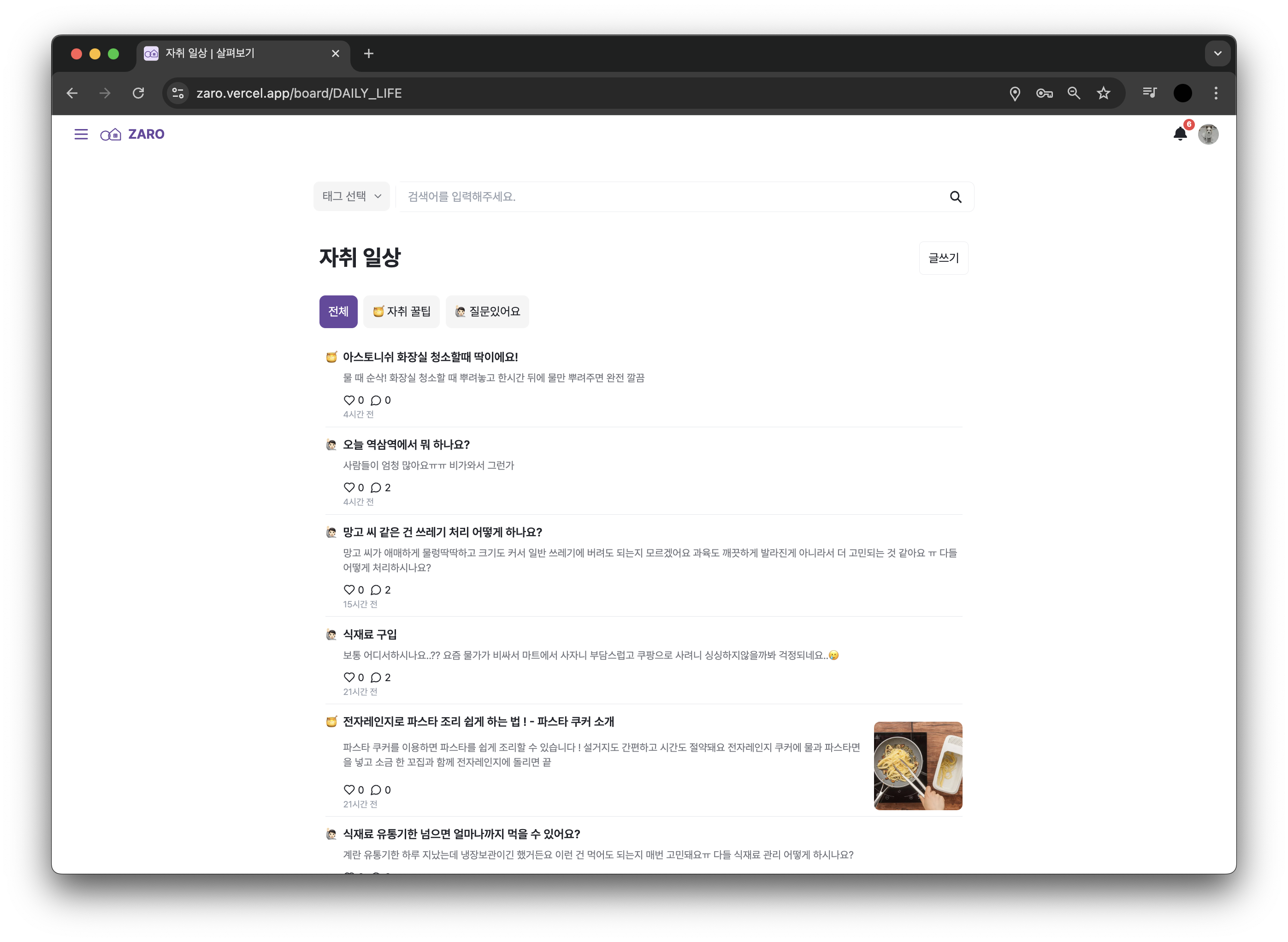Open the pasta cooker thumbnail image
The image size is (1288, 942).
tap(918, 766)
